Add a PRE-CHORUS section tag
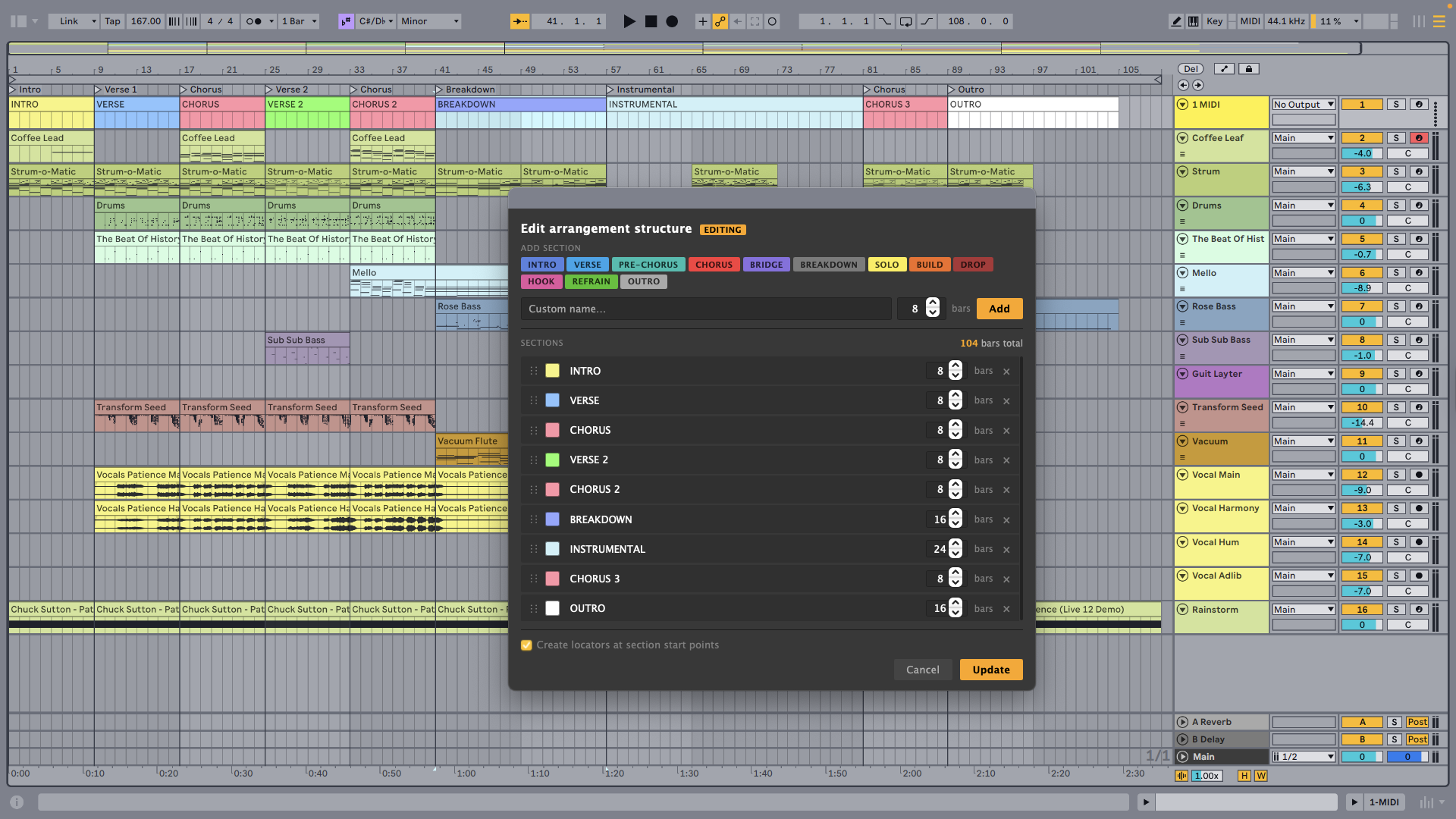The height and width of the screenshot is (819, 1456). [x=648, y=265]
